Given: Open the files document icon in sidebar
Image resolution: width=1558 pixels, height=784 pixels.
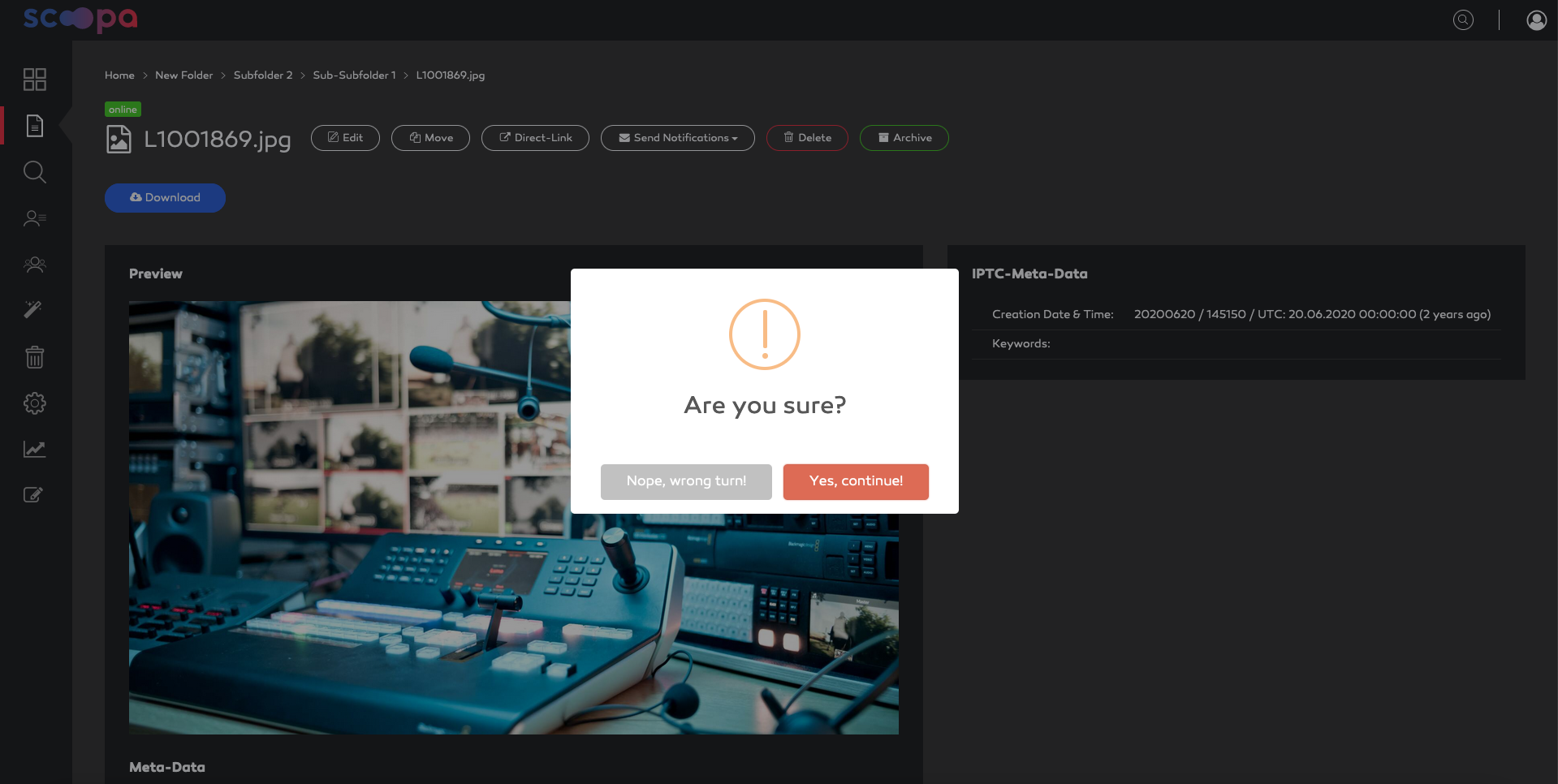Looking at the screenshot, I should 35,126.
